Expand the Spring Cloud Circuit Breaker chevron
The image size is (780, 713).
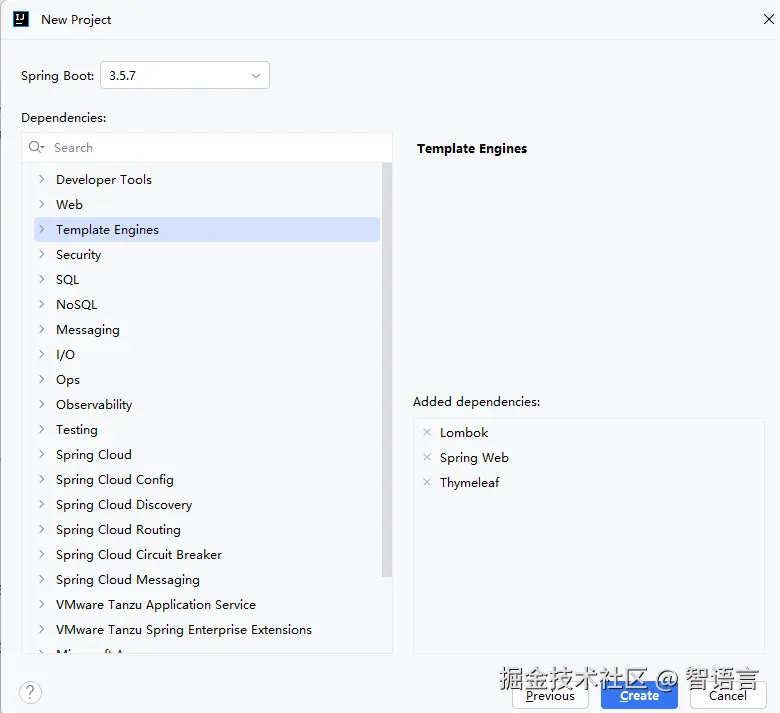[42, 554]
